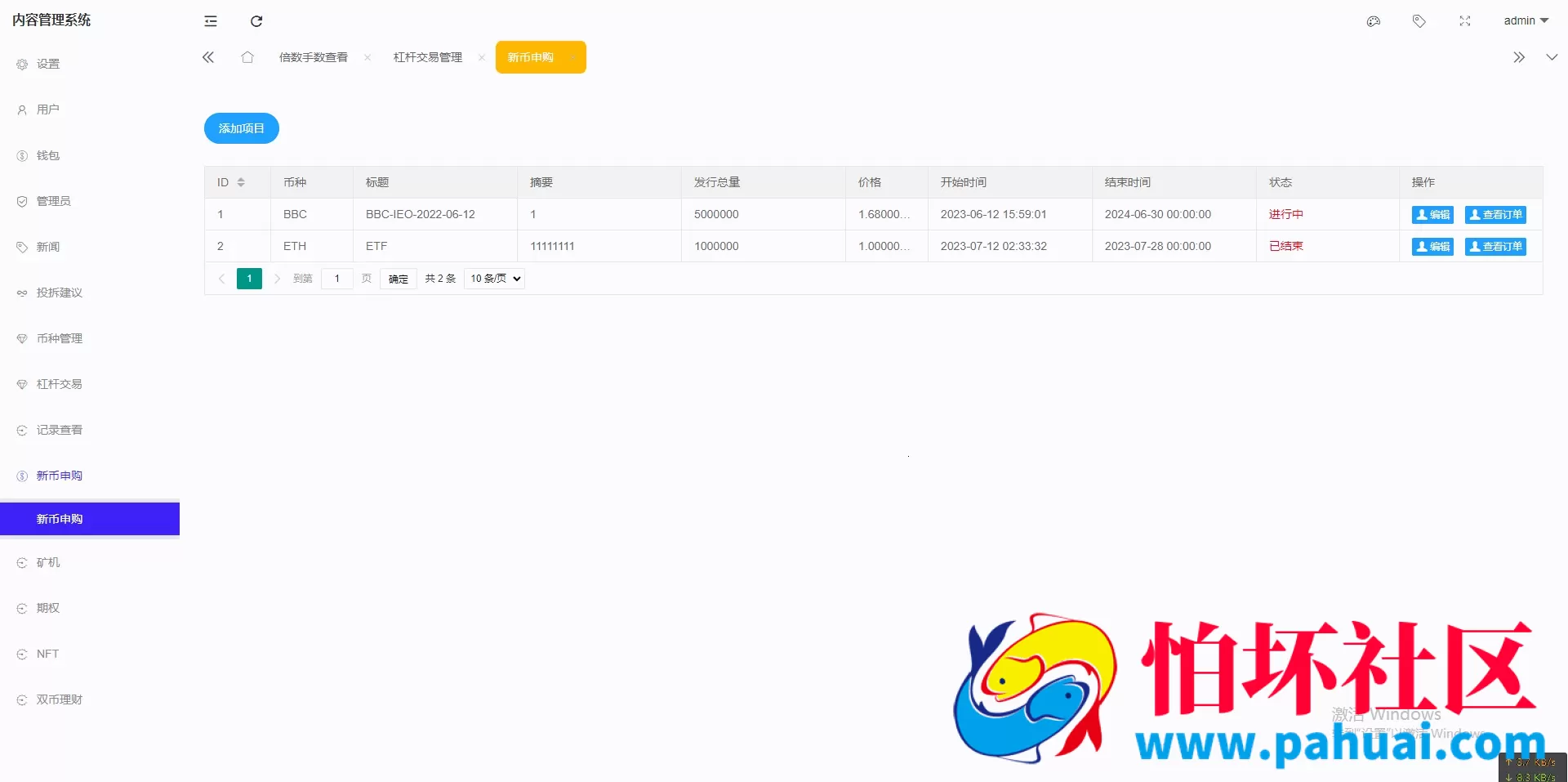The height and width of the screenshot is (782, 1568).
Task: Open the 矿机 sidebar menu
Action: pos(90,562)
